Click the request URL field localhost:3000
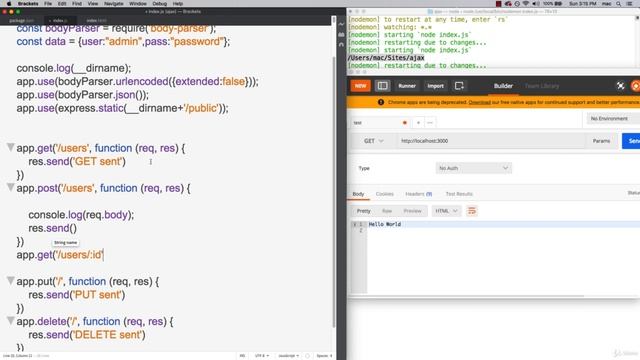The image size is (640, 360). tap(490, 141)
